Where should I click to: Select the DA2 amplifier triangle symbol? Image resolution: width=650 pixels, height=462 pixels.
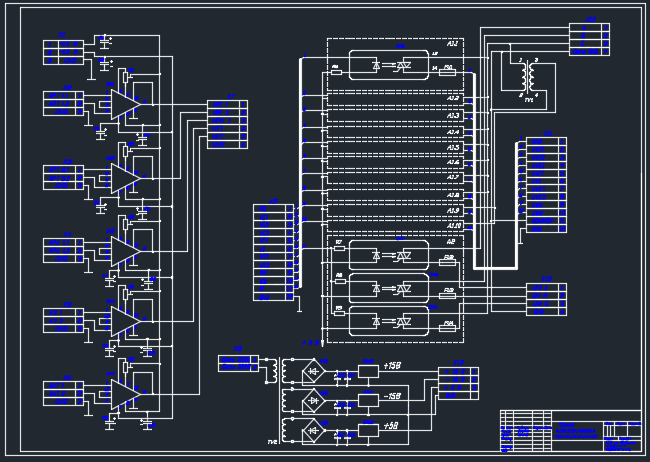125,179
